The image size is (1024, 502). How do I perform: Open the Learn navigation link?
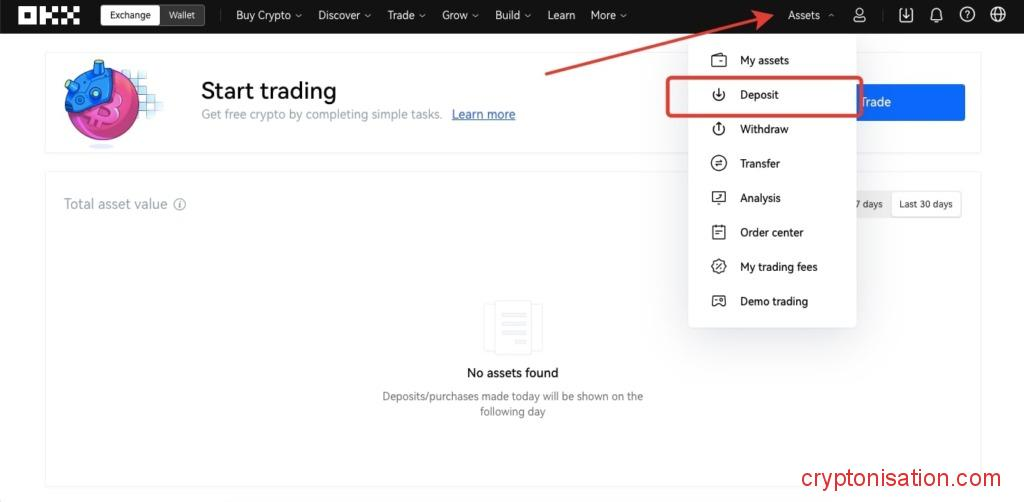(x=561, y=16)
